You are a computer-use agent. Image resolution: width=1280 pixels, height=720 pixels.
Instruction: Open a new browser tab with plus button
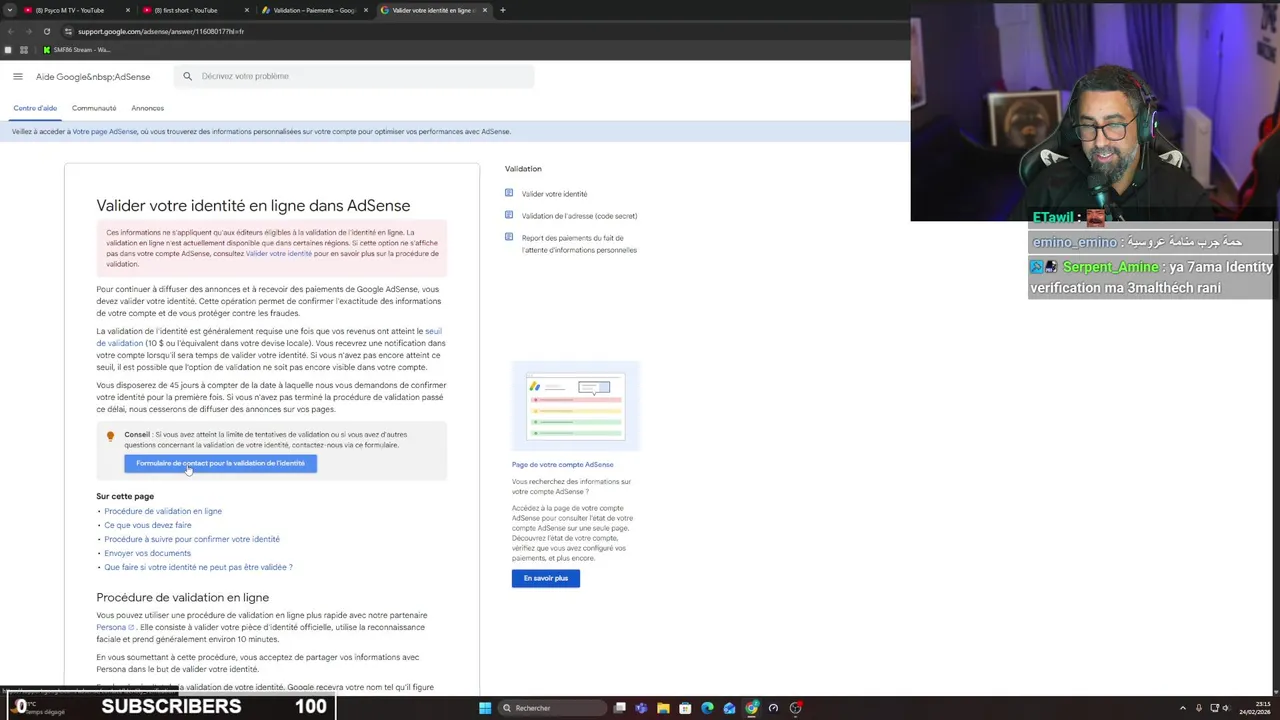click(503, 10)
